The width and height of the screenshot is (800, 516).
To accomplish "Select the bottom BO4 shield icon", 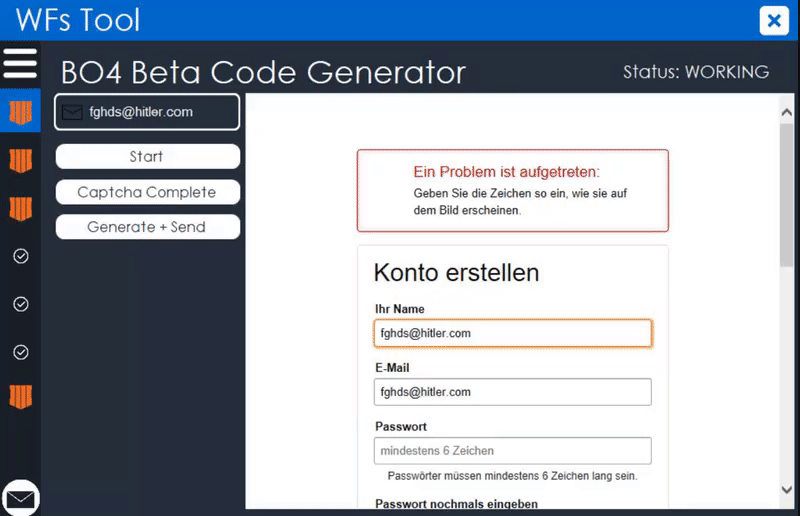I will click(x=20, y=397).
